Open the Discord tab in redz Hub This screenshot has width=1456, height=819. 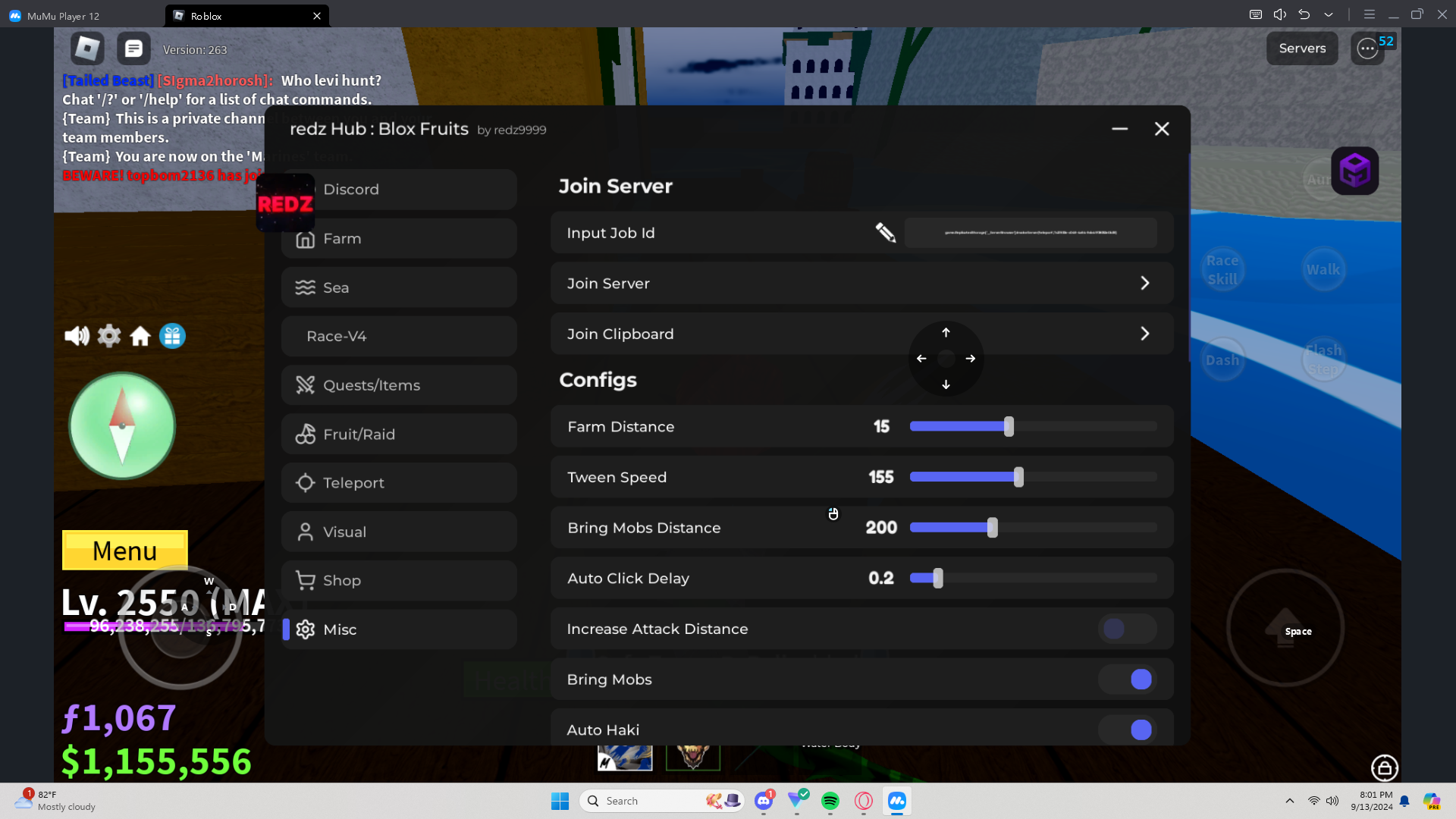[x=399, y=190]
